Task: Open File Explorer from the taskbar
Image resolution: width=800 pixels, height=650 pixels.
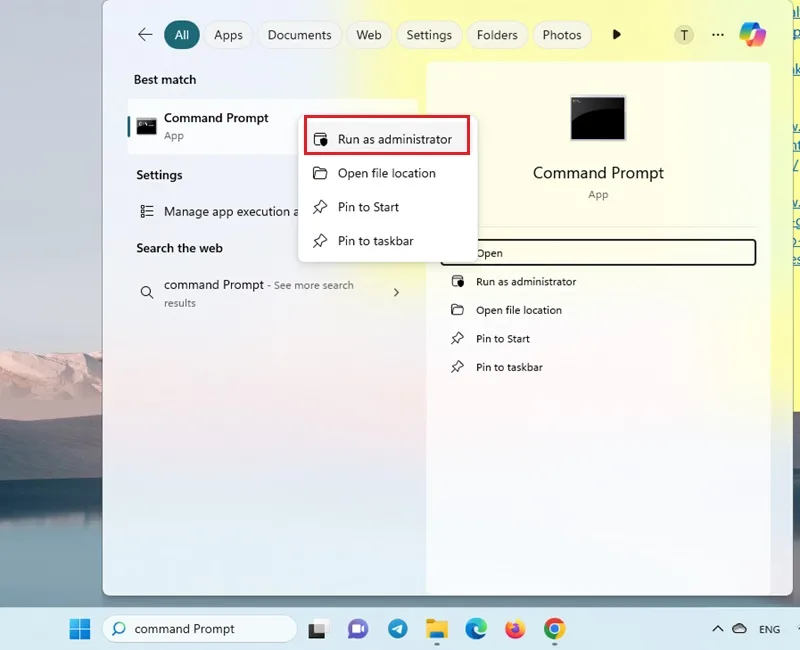Action: click(x=437, y=629)
